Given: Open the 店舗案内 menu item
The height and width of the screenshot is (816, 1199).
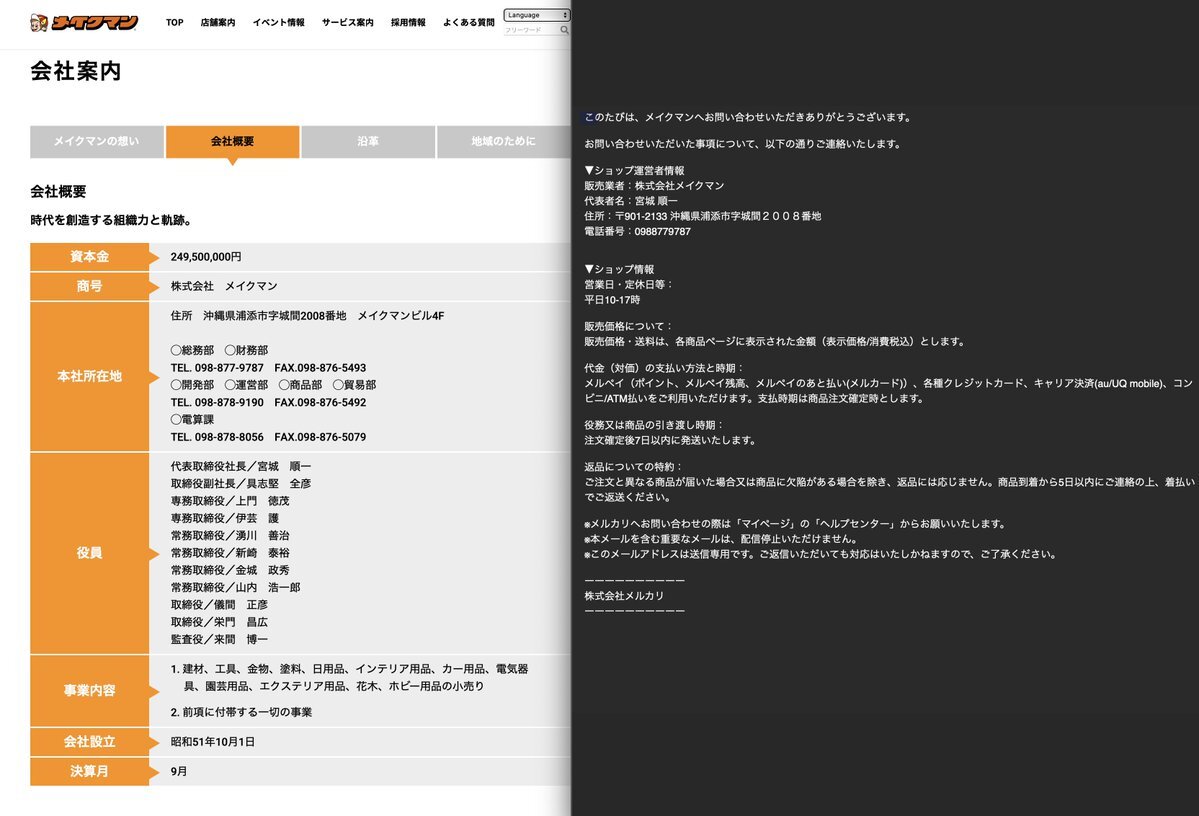Looking at the screenshot, I should [218, 23].
